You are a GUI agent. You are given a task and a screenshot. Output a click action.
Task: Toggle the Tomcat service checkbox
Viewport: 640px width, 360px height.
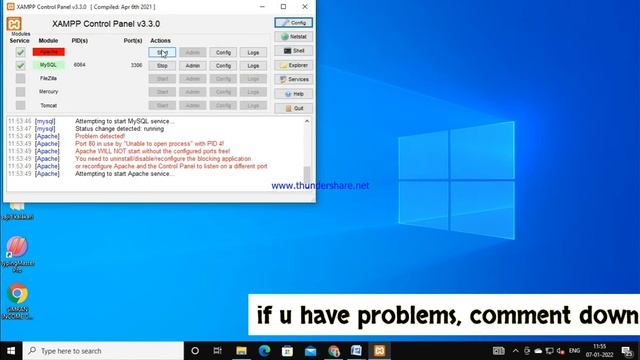tap(20, 105)
